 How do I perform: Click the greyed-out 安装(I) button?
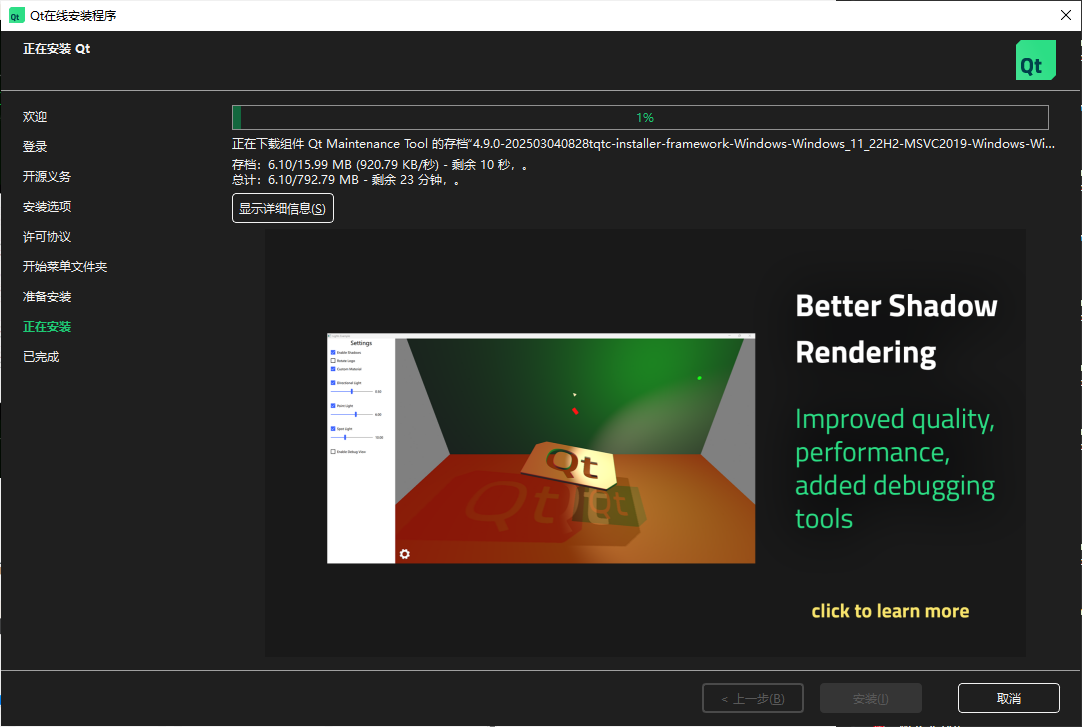(x=871, y=698)
